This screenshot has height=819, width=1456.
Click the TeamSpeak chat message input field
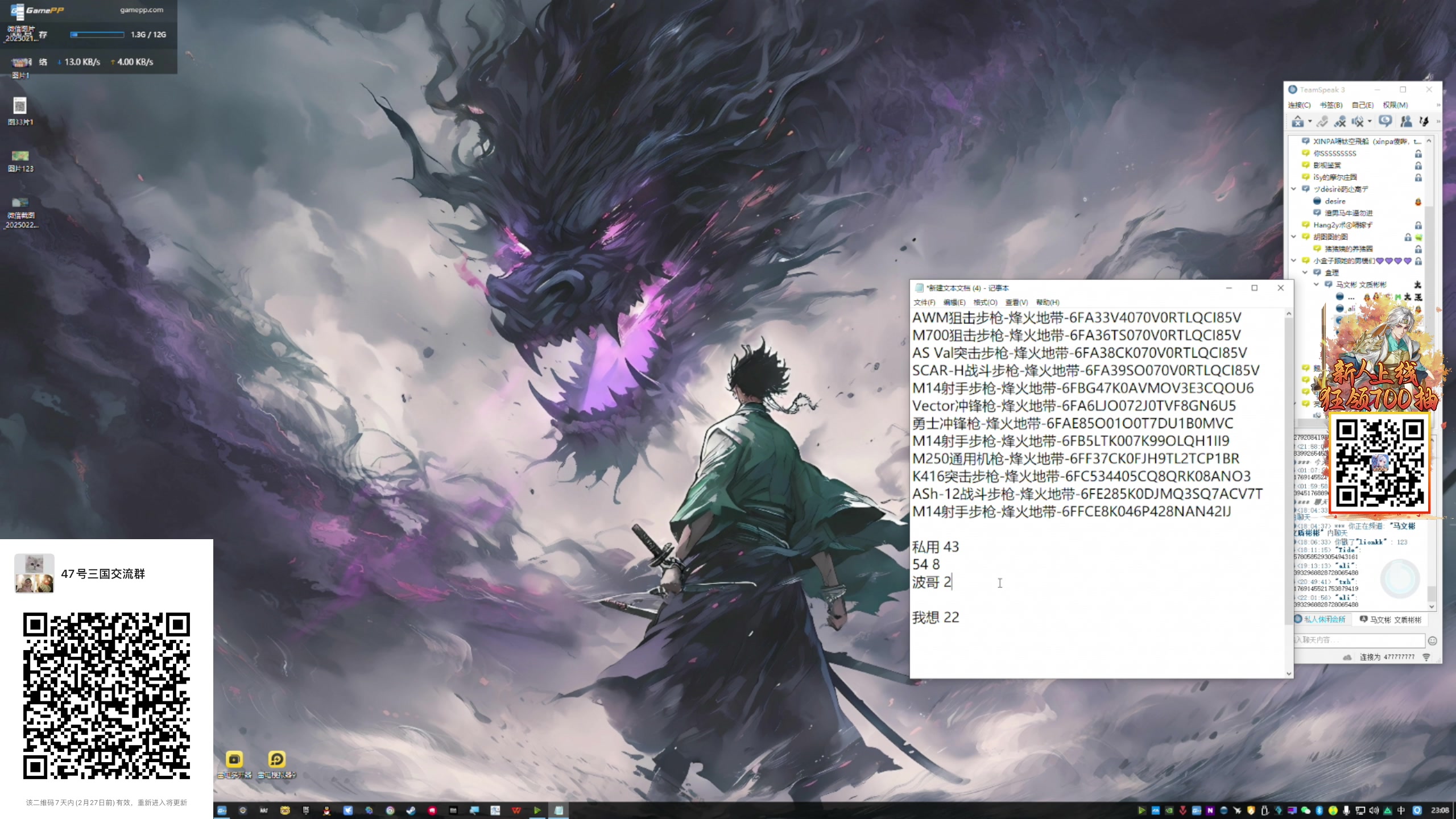pyautogui.click(x=1359, y=640)
